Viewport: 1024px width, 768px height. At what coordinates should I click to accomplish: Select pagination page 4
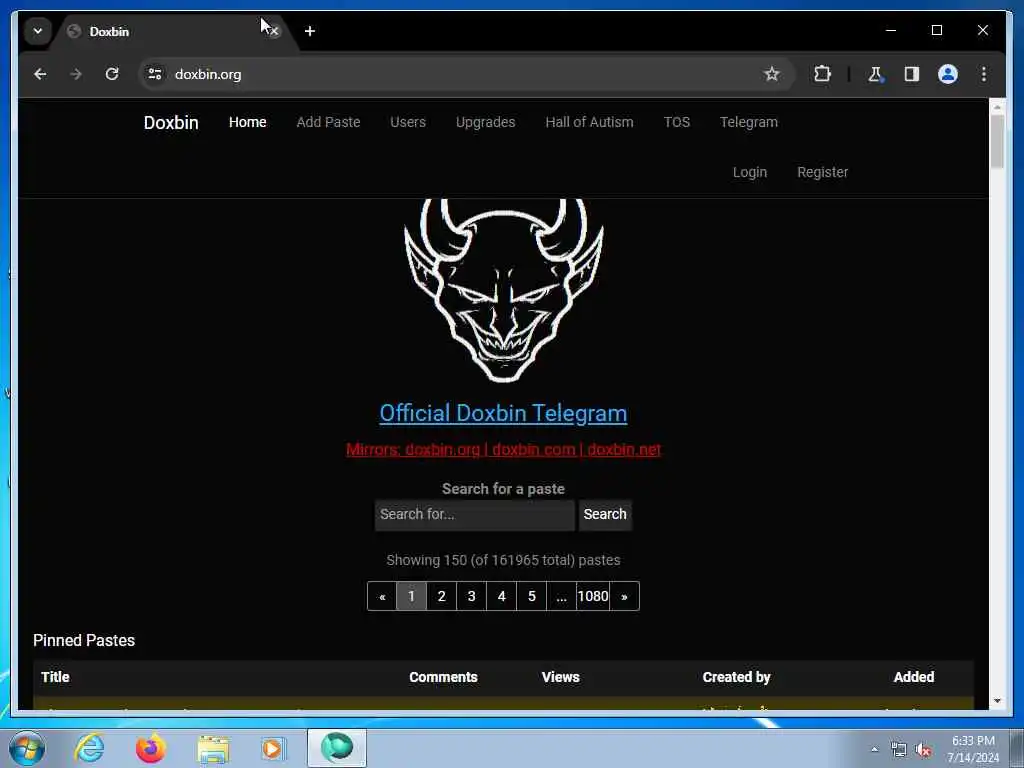[502, 596]
